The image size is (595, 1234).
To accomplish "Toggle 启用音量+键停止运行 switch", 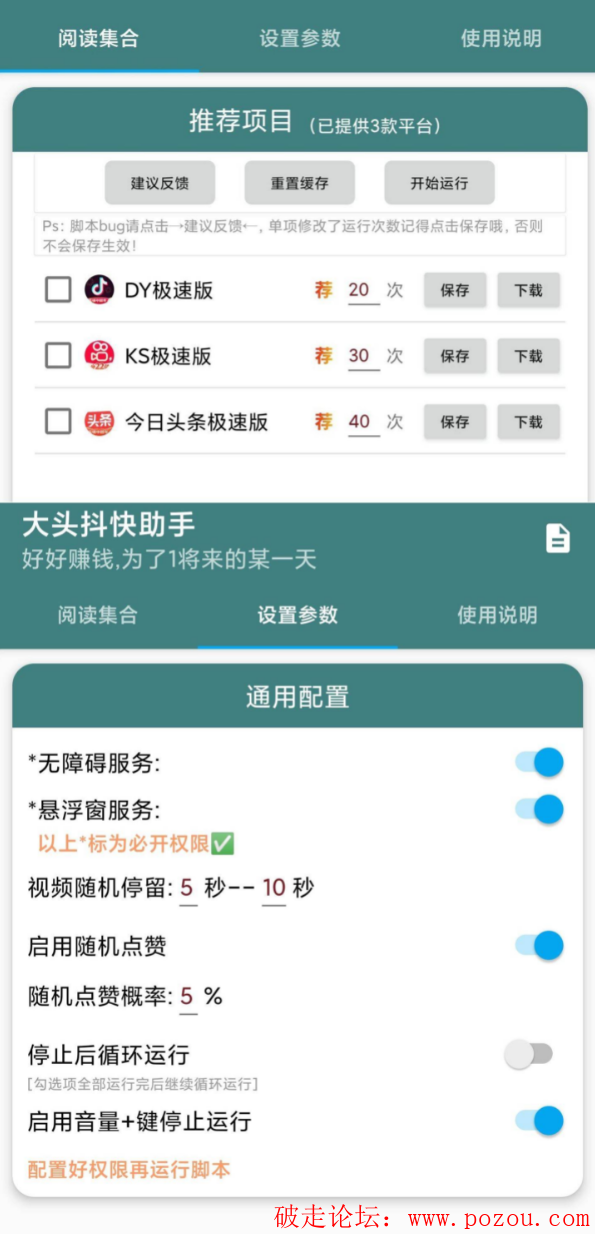I will pyautogui.click(x=539, y=1121).
